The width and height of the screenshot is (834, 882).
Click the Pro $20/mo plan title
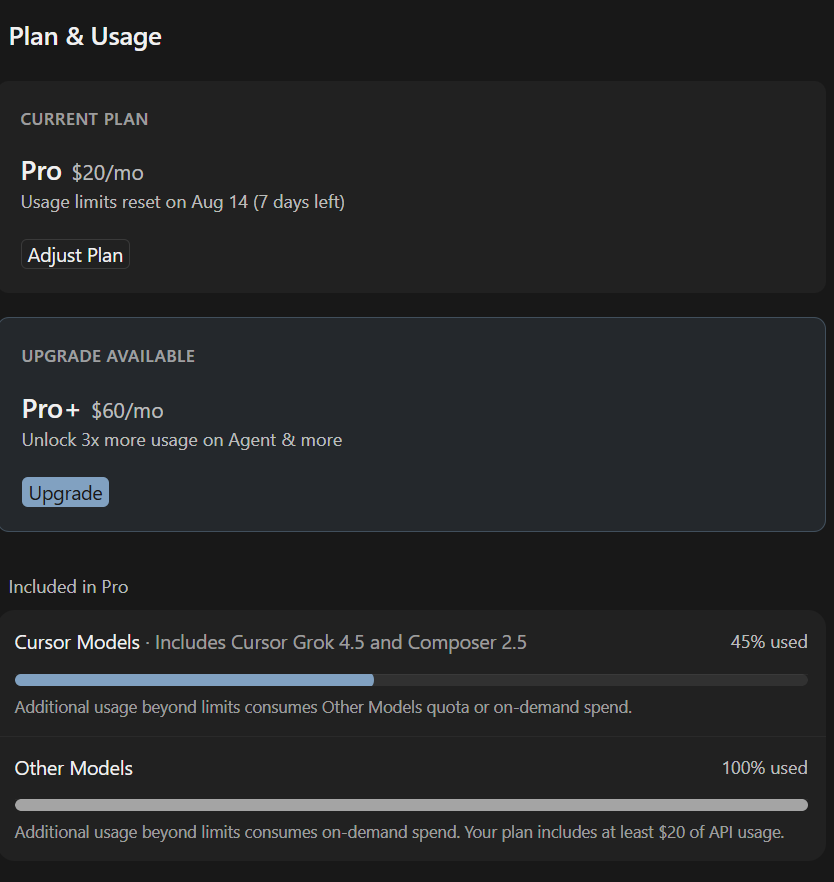click(x=82, y=171)
